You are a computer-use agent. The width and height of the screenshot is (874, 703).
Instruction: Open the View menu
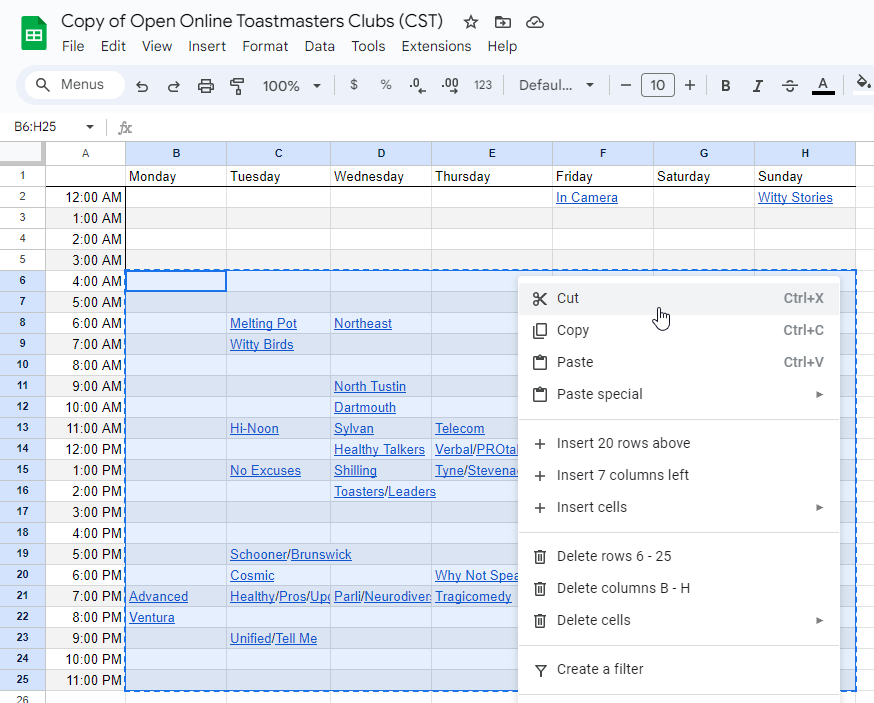point(157,46)
